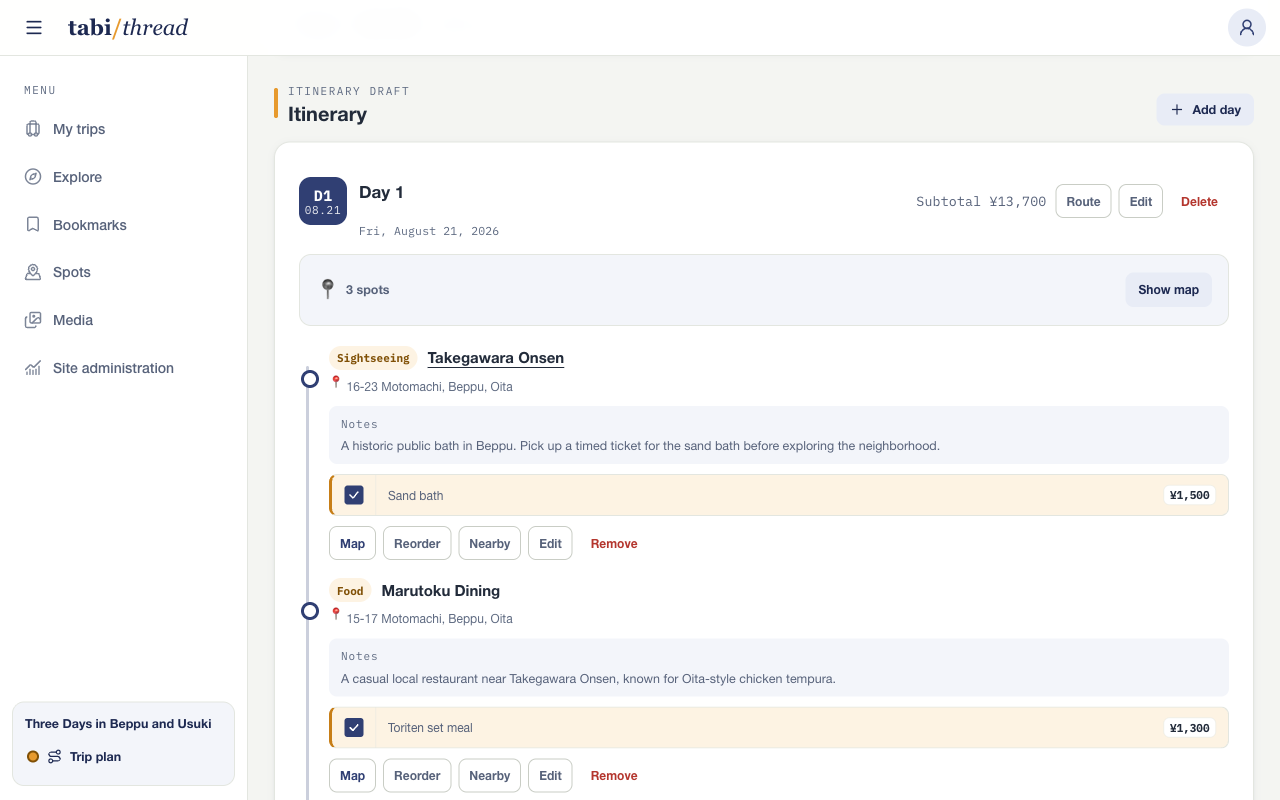The width and height of the screenshot is (1280, 800).
Task: Click the Add day button
Action: pyautogui.click(x=1205, y=110)
